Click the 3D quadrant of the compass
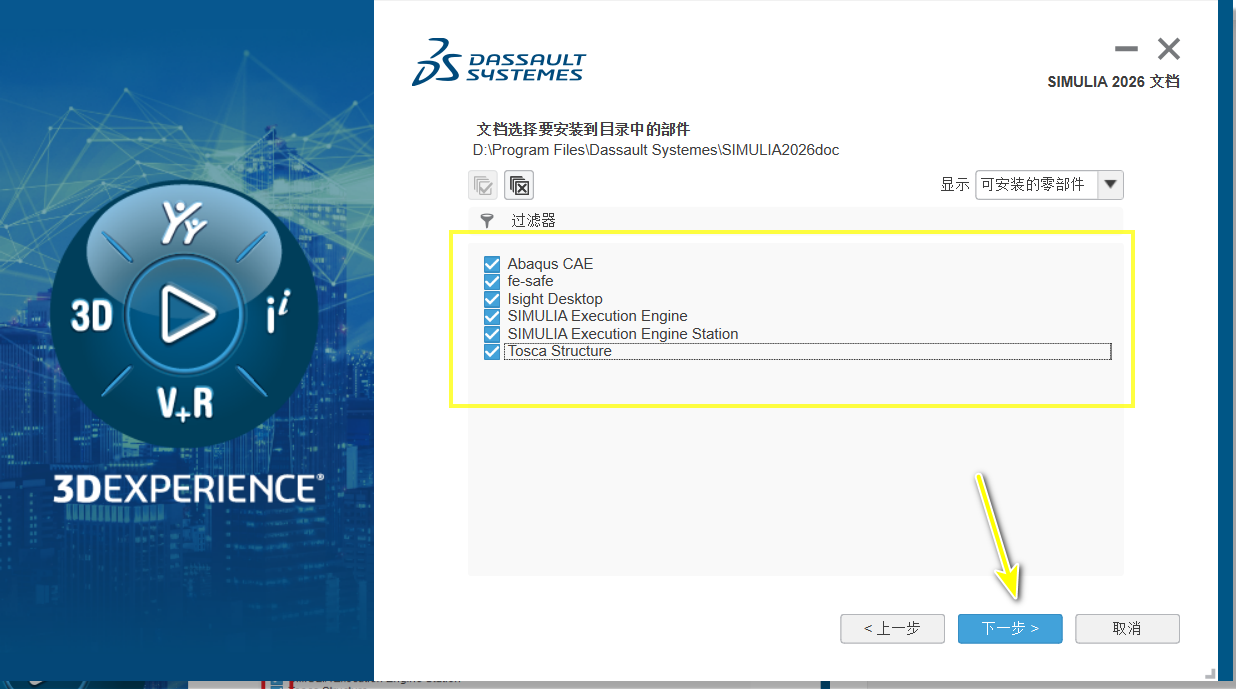Image resolution: width=1236 pixels, height=689 pixels. click(91, 317)
